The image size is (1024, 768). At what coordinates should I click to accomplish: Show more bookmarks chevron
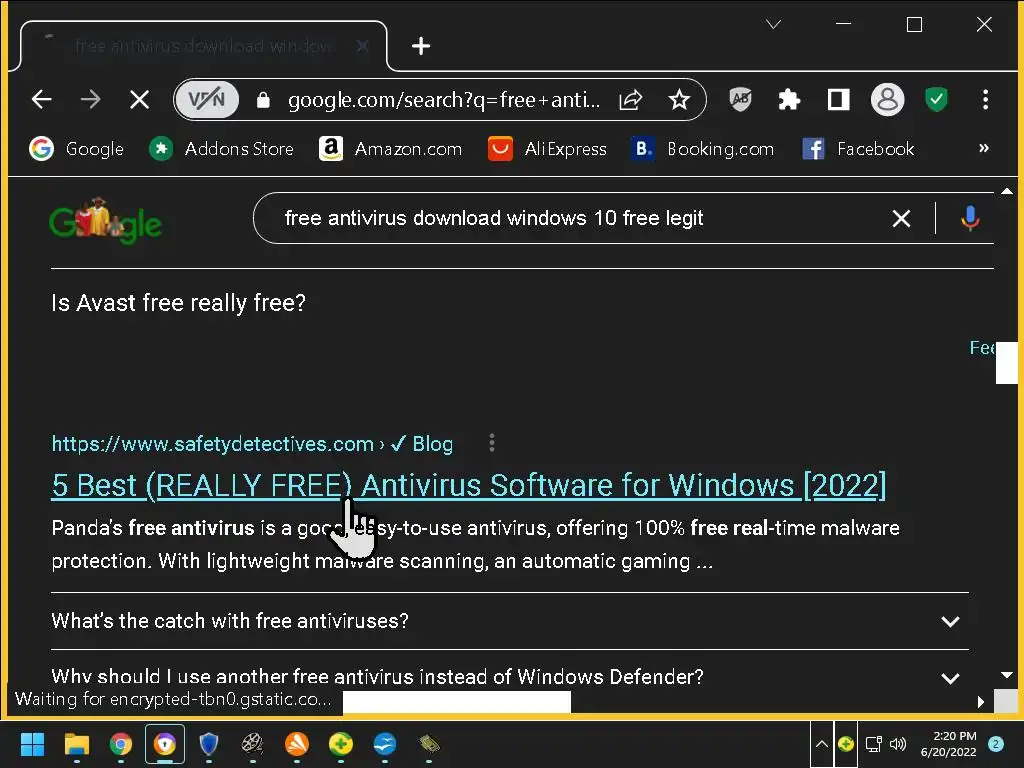point(984,148)
